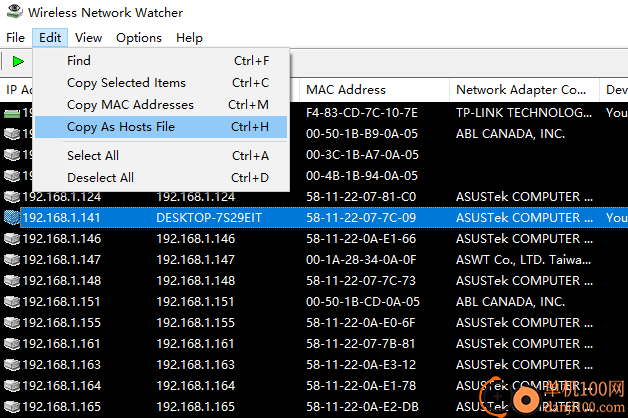Click device icon for 192.168.1.164

(x=12, y=386)
